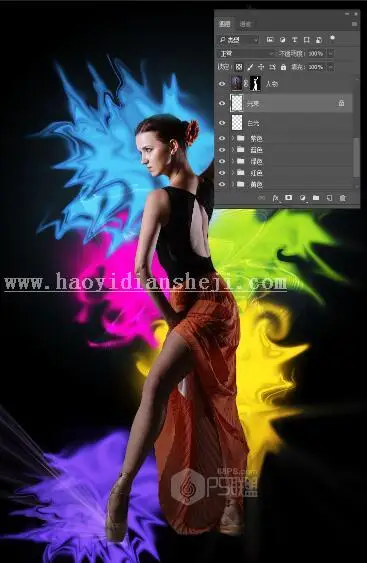Create a new group with the folder icon
367x563 pixels.
click(x=316, y=198)
